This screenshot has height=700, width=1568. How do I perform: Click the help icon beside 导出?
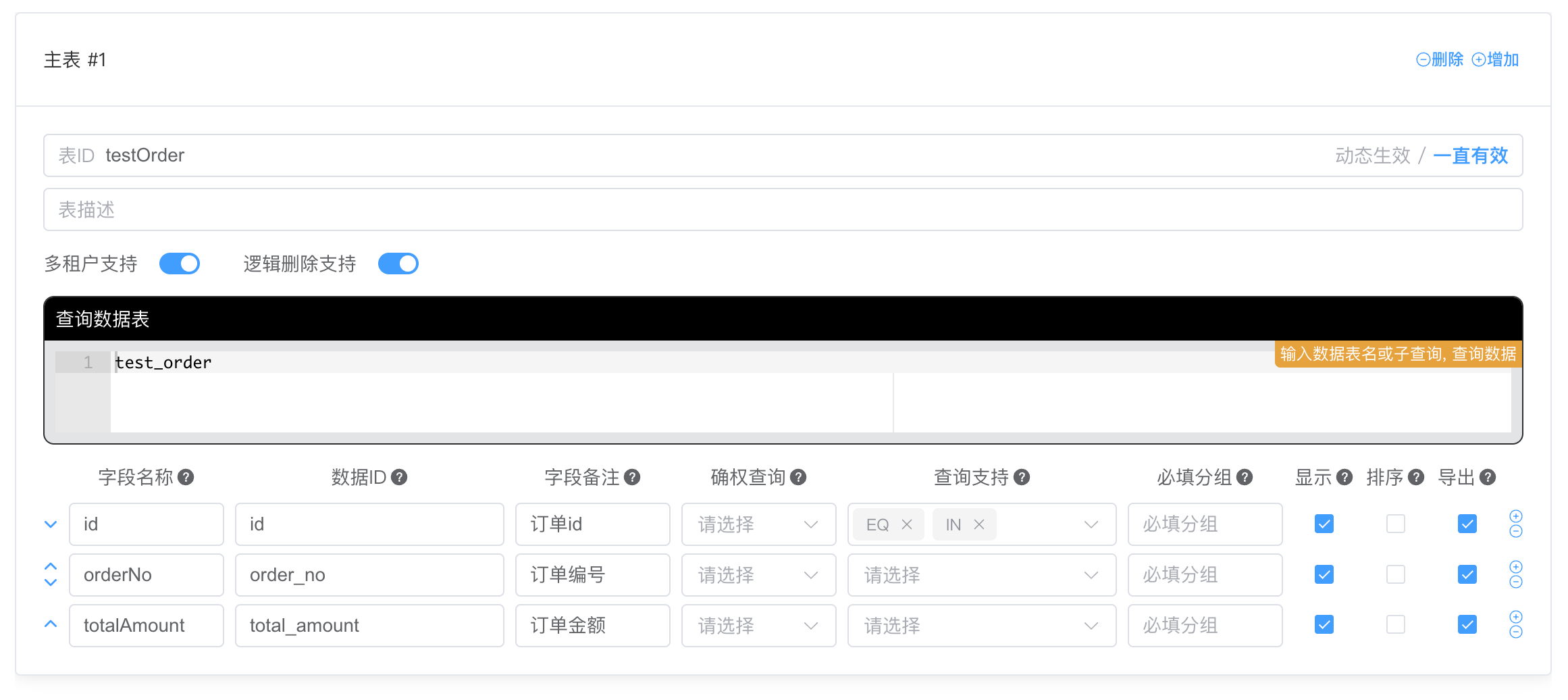[1487, 478]
